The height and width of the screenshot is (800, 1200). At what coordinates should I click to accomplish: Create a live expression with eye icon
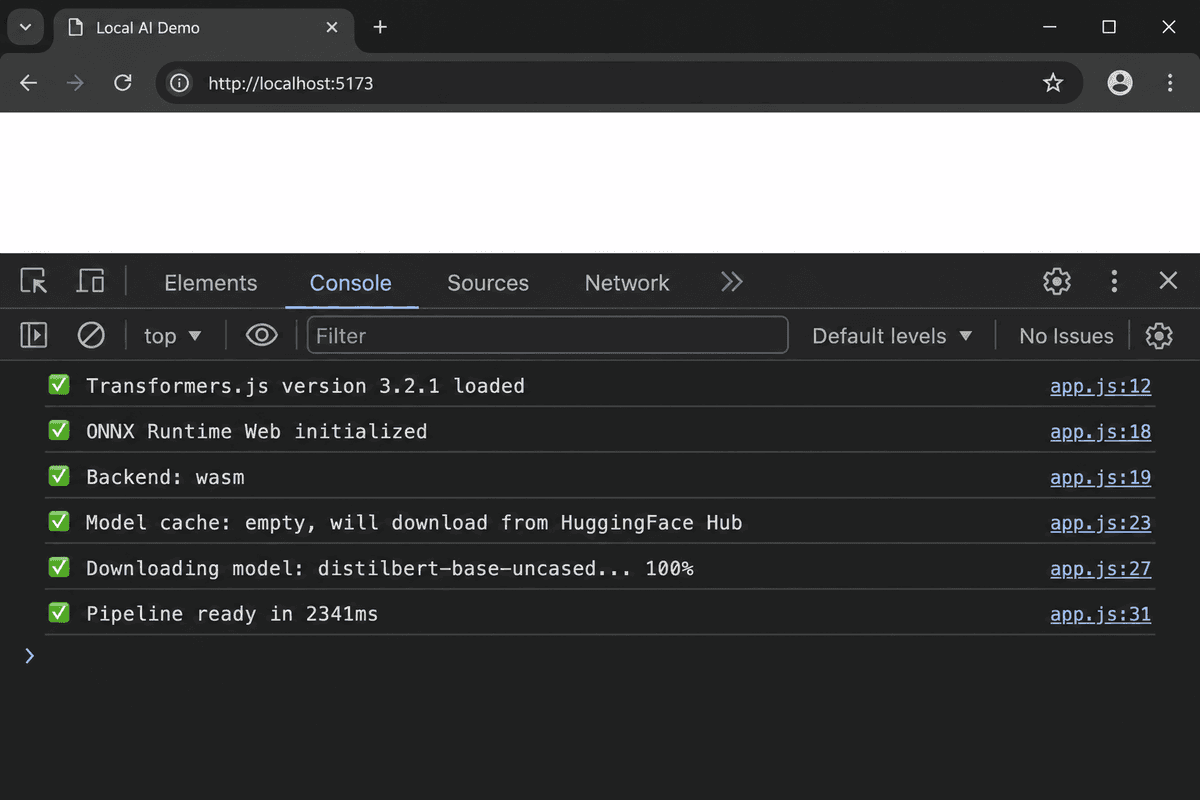(262, 335)
